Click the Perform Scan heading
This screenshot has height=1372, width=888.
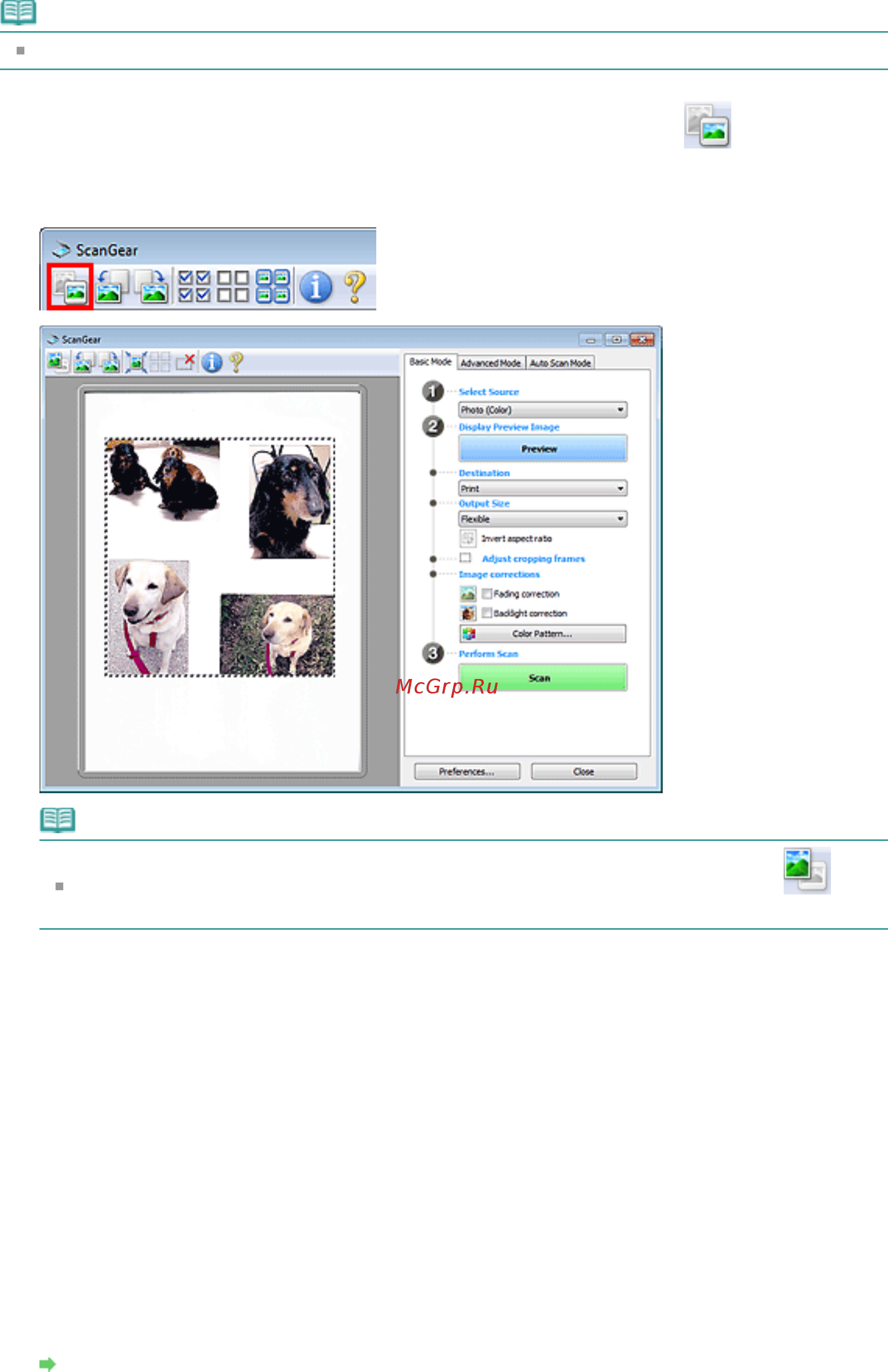coord(488,654)
